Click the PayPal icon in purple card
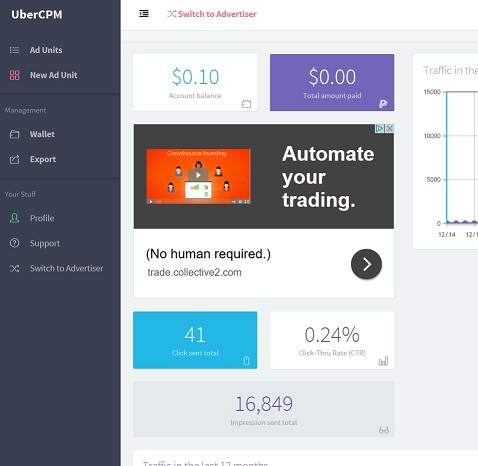Viewport: 478px width, 466px height. [383, 104]
